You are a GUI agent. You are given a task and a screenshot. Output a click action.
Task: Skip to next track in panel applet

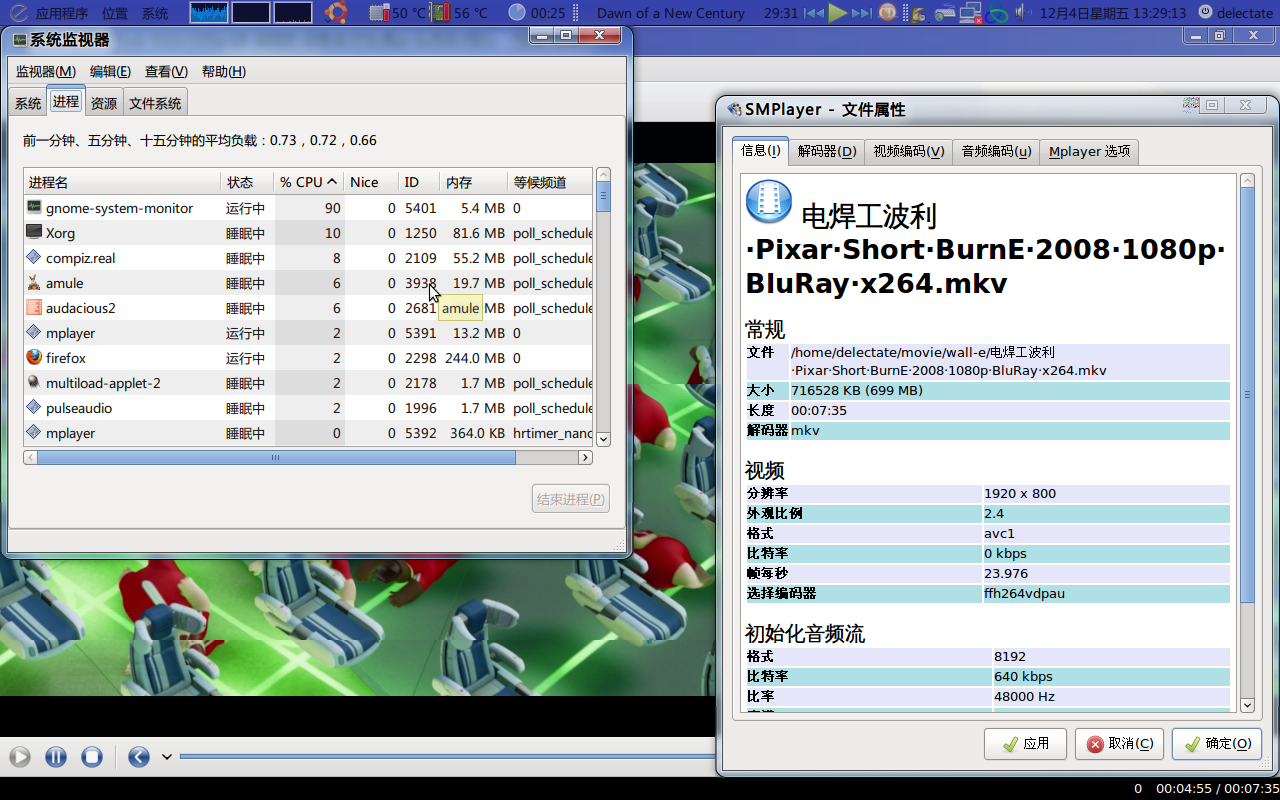(x=862, y=13)
